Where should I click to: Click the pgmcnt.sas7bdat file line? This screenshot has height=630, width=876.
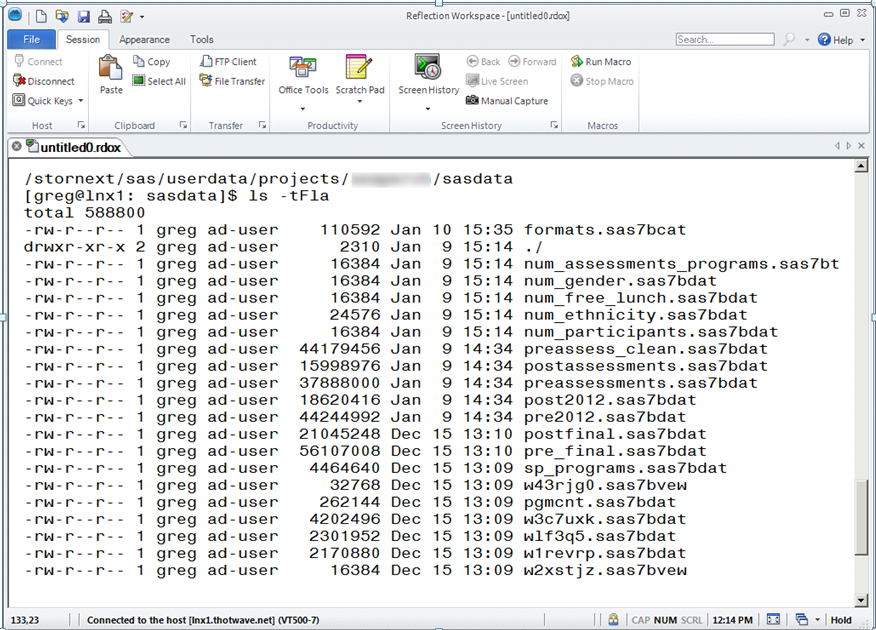pyautogui.click(x=350, y=502)
